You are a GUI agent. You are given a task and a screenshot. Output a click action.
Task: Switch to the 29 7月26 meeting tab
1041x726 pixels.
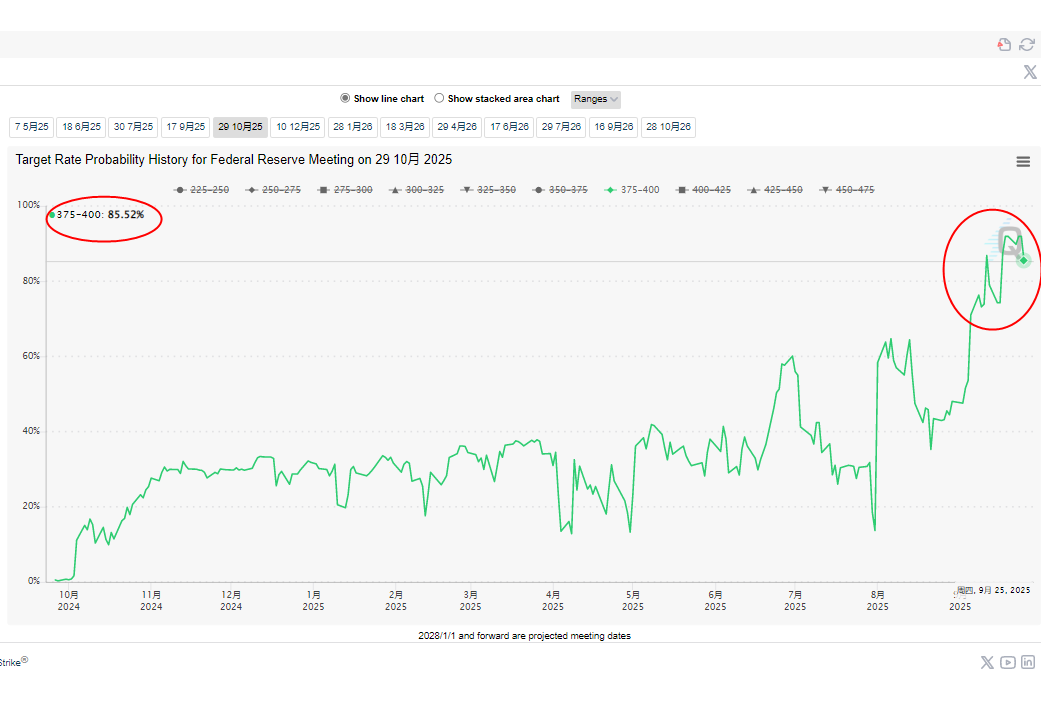click(561, 127)
